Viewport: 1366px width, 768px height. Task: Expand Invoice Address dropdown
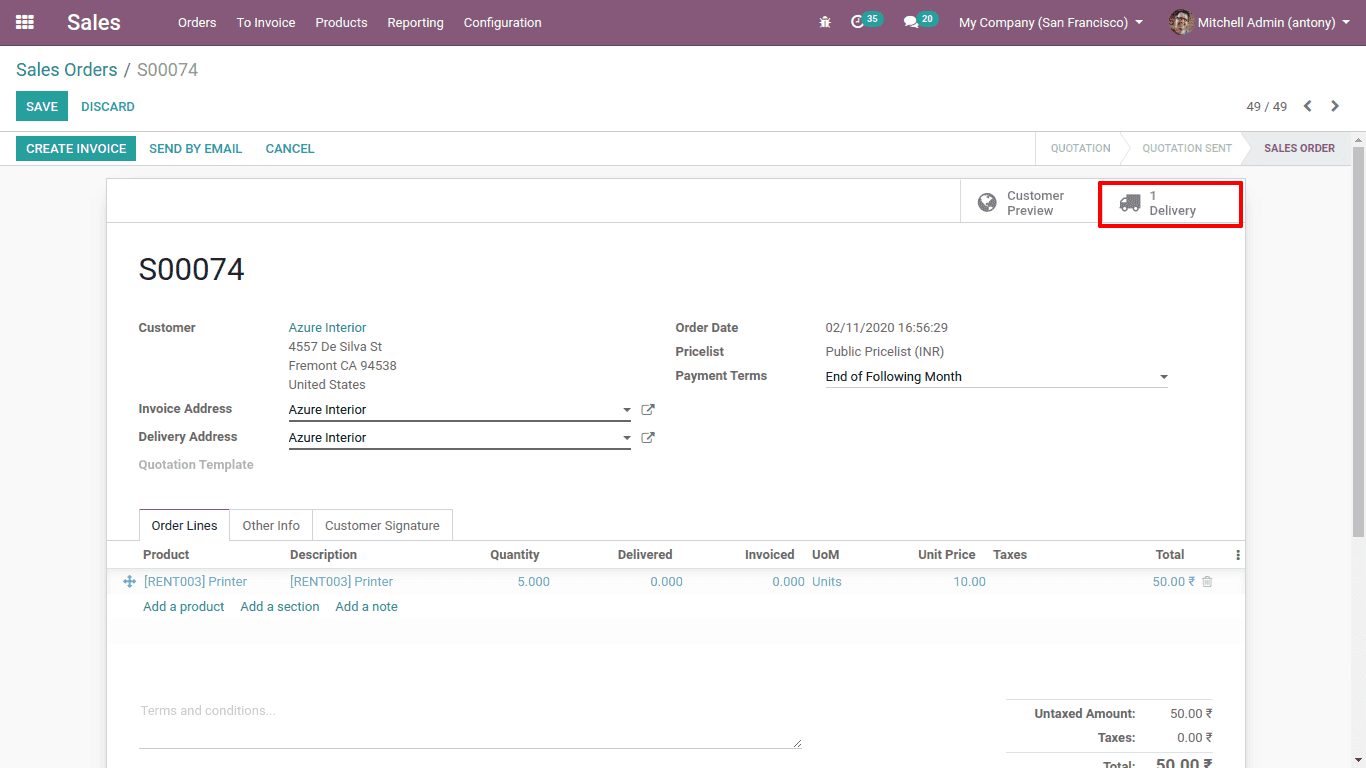click(x=627, y=410)
